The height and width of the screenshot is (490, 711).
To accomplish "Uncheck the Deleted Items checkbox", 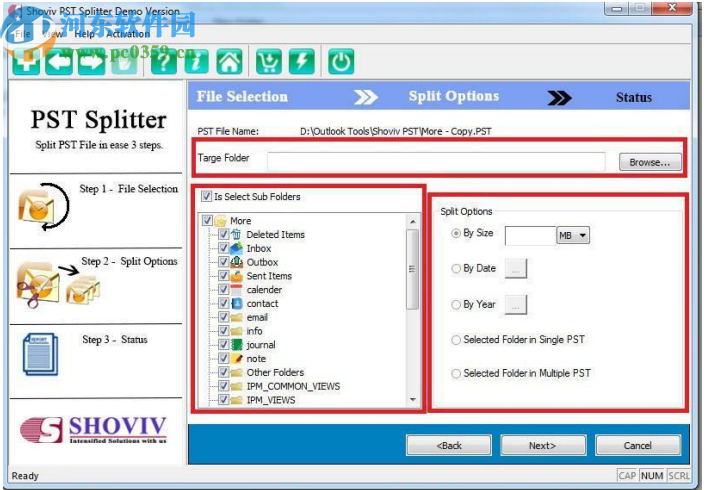I will pyautogui.click(x=224, y=234).
